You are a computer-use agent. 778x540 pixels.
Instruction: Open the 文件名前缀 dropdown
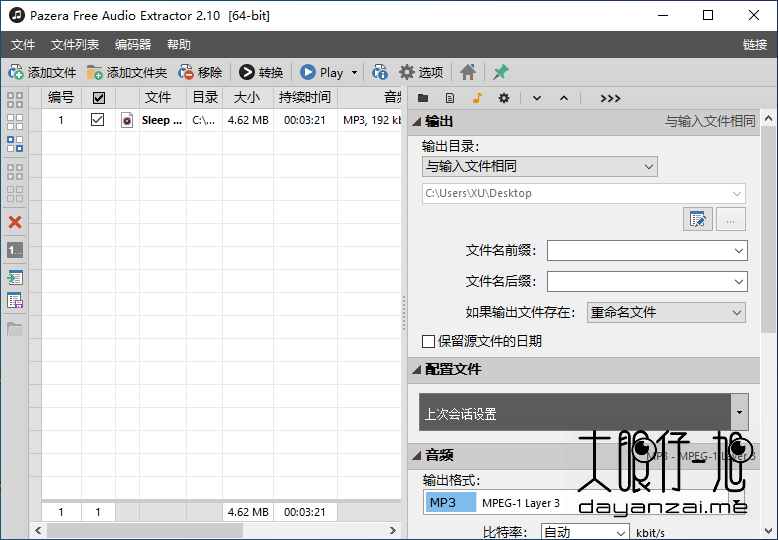tap(647, 251)
